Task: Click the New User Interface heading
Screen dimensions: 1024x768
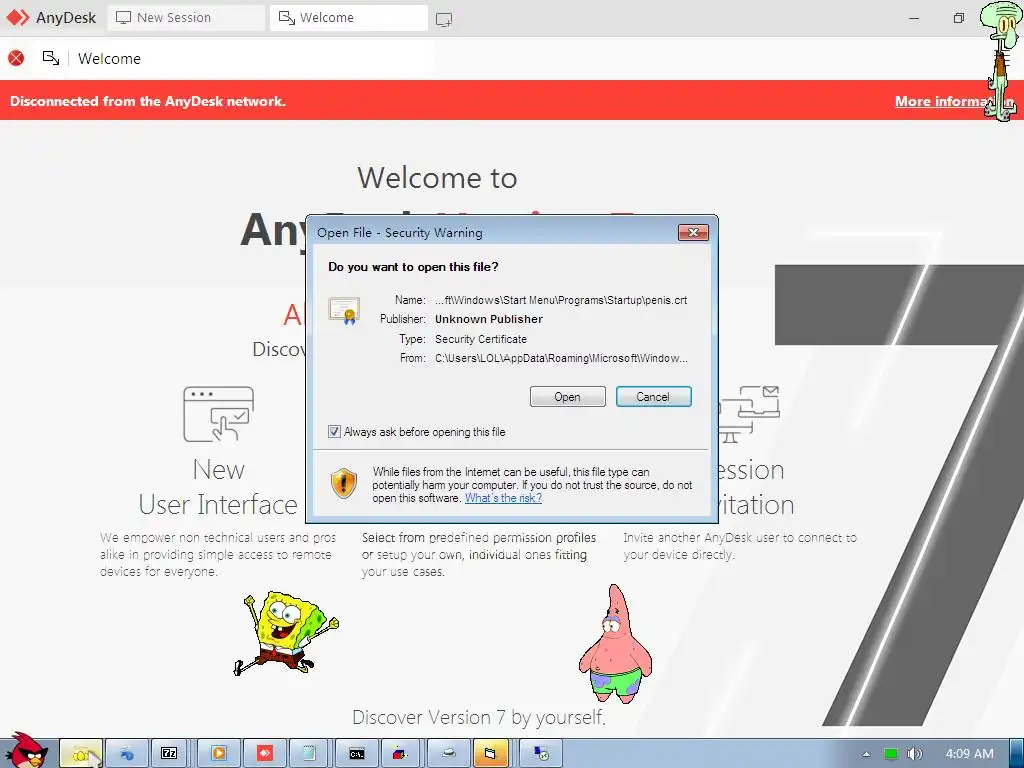Action: pyautogui.click(x=218, y=487)
